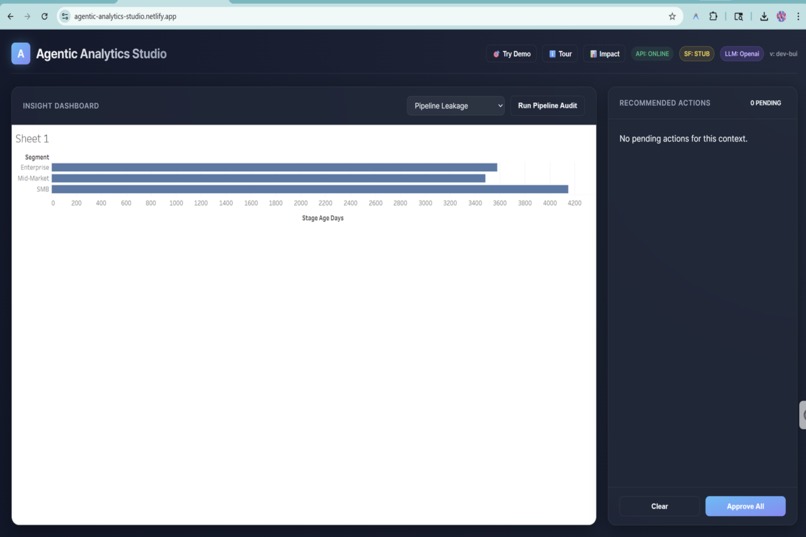Select the SMB bar in the chart
Viewport: 806px width, 537px height.
[310, 189]
